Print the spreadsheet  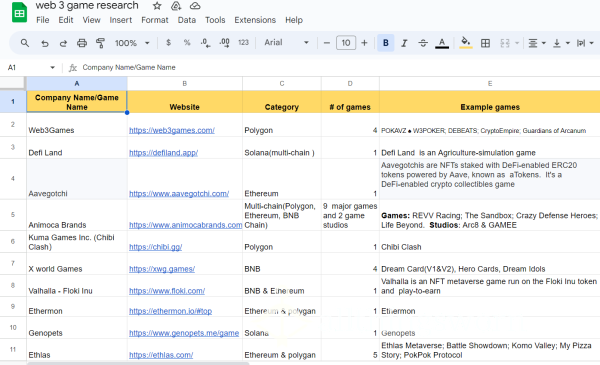tap(82, 43)
